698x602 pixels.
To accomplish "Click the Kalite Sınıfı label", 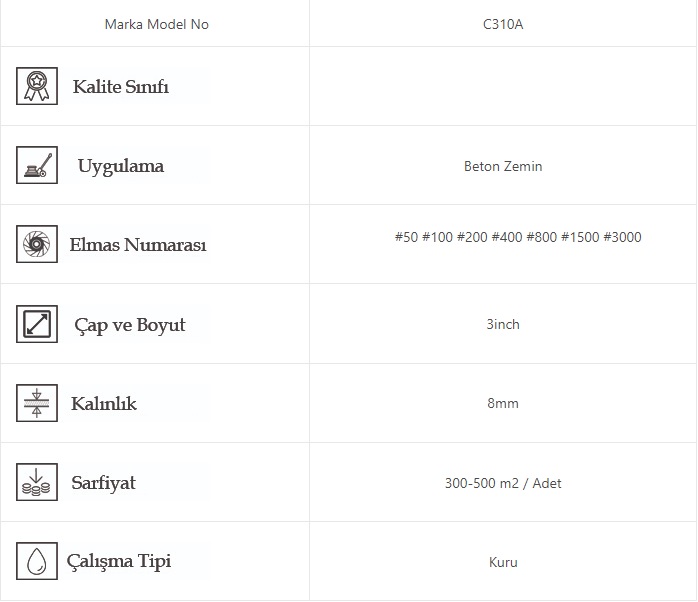I will click(x=121, y=87).
